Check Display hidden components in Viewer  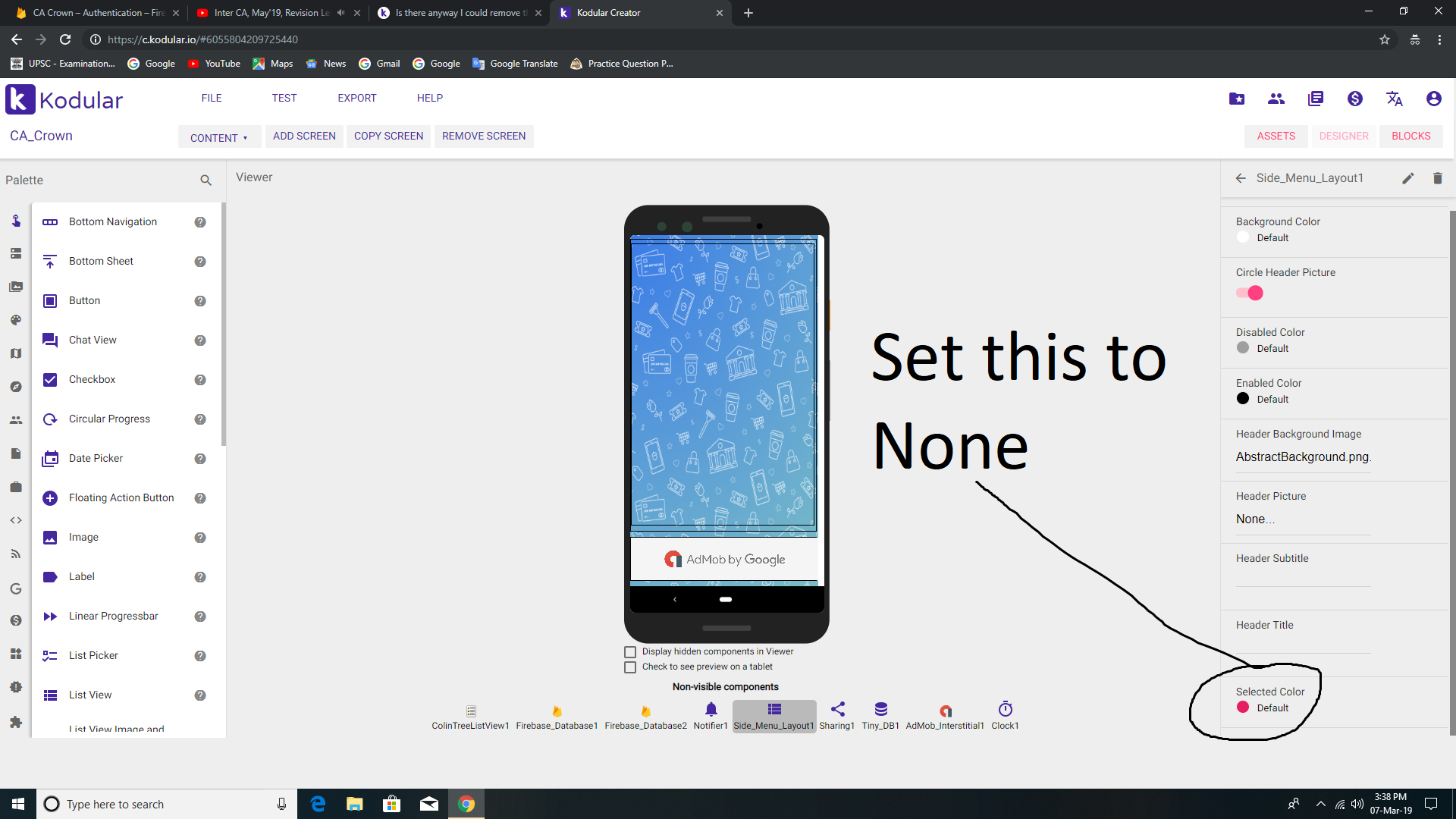coord(630,652)
